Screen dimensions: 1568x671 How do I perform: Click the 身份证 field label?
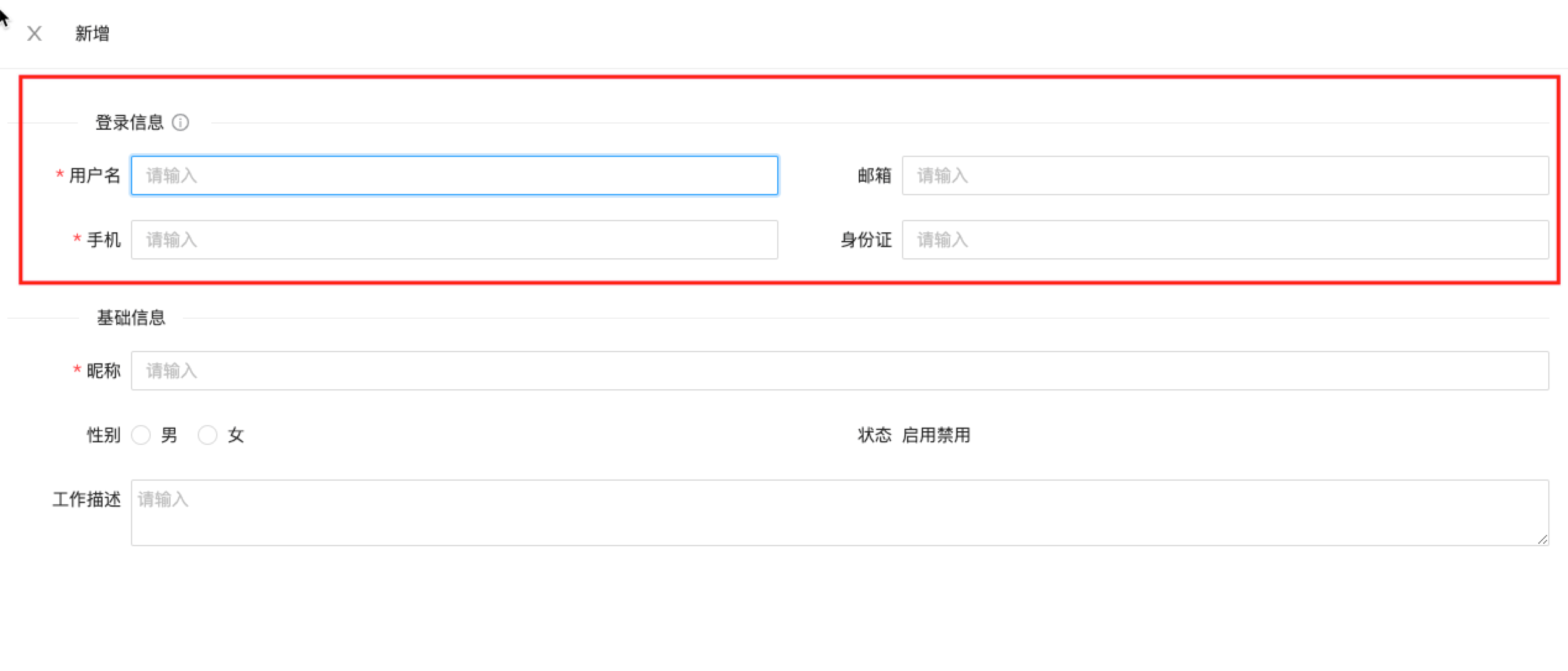pyautogui.click(x=866, y=240)
